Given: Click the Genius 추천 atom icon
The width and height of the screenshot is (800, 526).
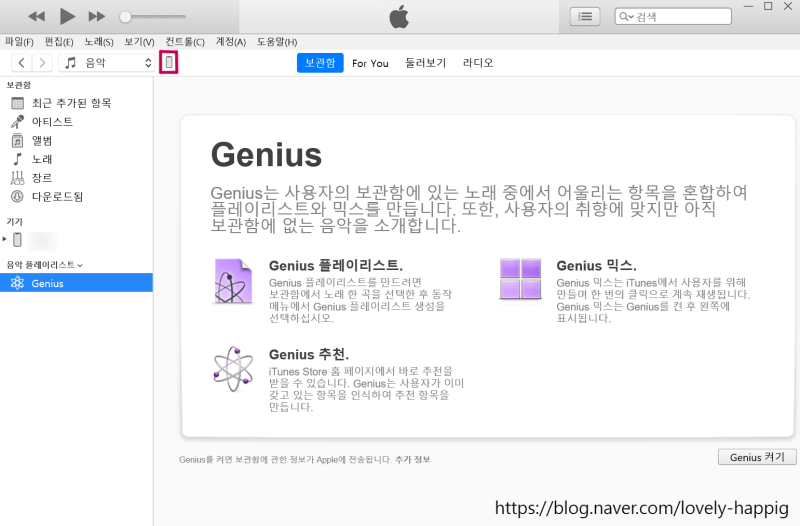Looking at the screenshot, I should click(x=233, y=369).
